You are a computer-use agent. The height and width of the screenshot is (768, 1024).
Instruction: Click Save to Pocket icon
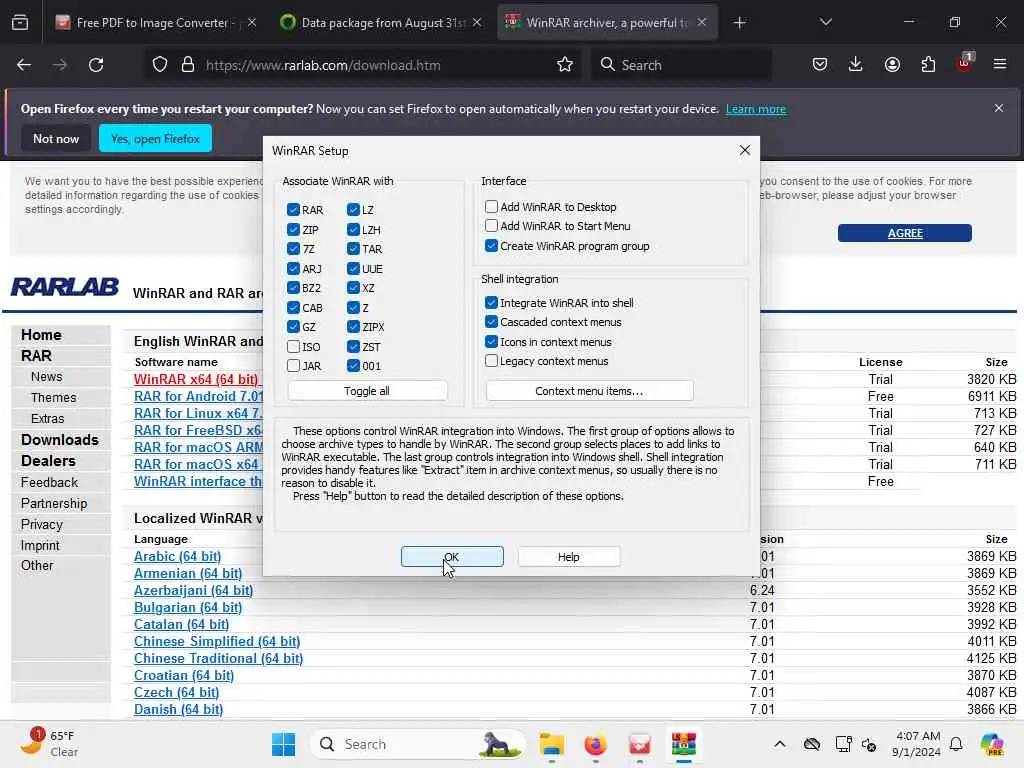point(820,64)
